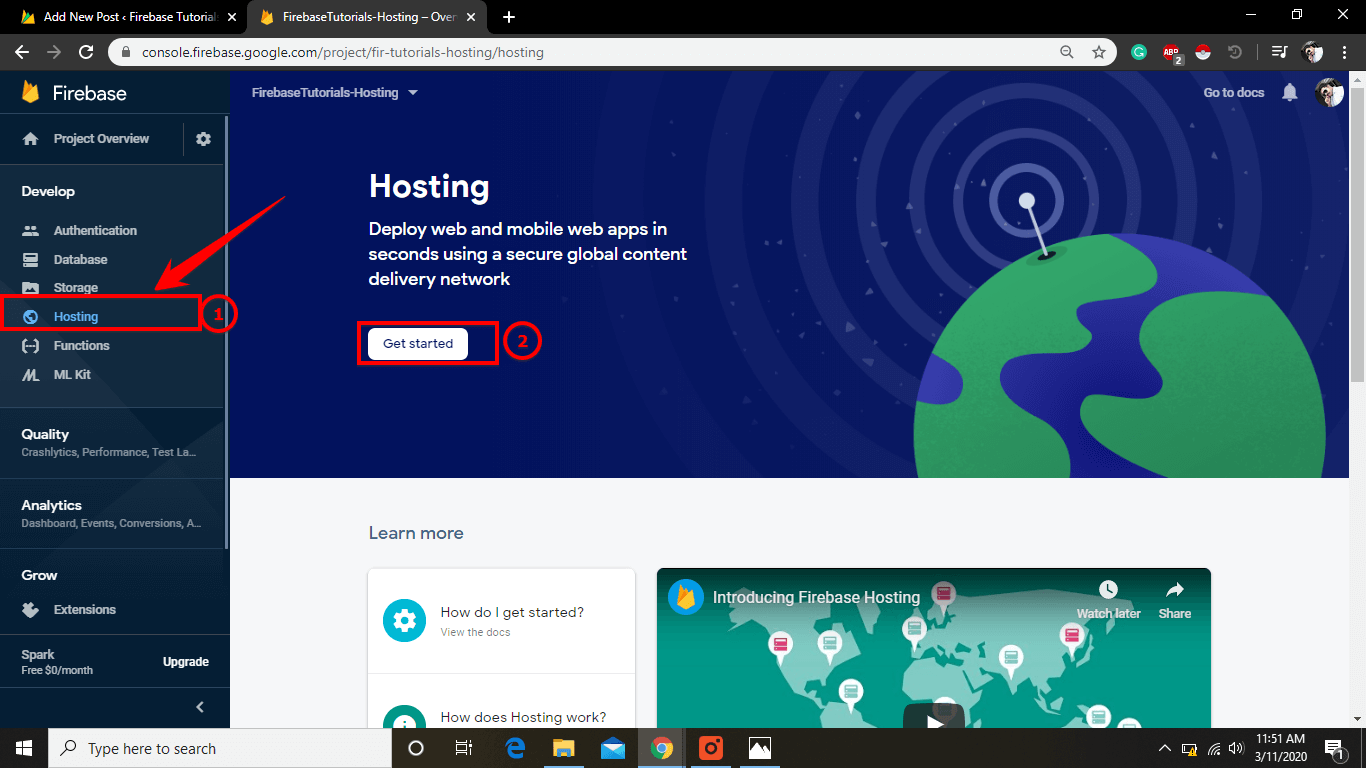1366x768 pixels.
Task: Click Get started button
Action: pos(418,343)
